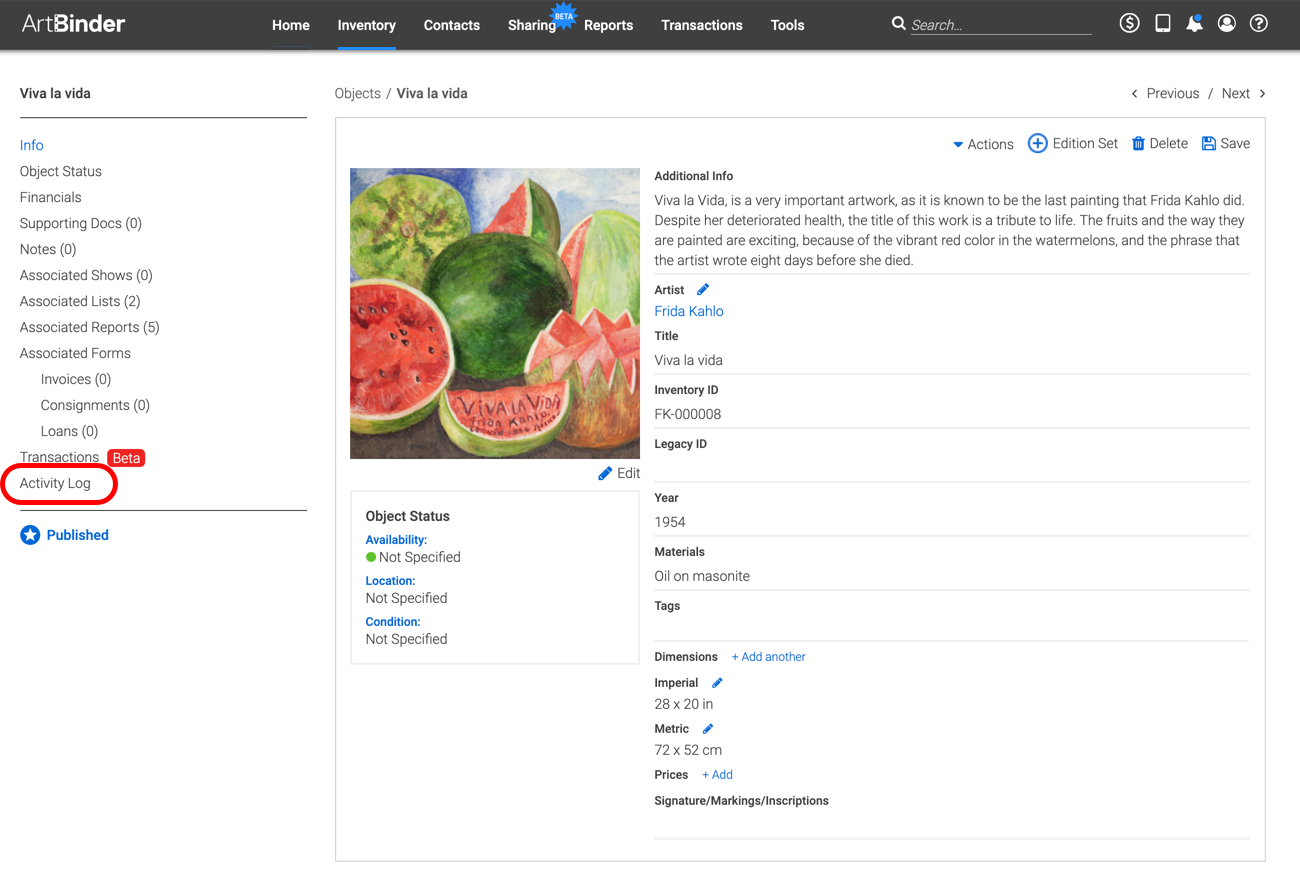This screenshot has width=1300, height=876.
Task: Click the empty Tags field
Action: coord(952,629)
